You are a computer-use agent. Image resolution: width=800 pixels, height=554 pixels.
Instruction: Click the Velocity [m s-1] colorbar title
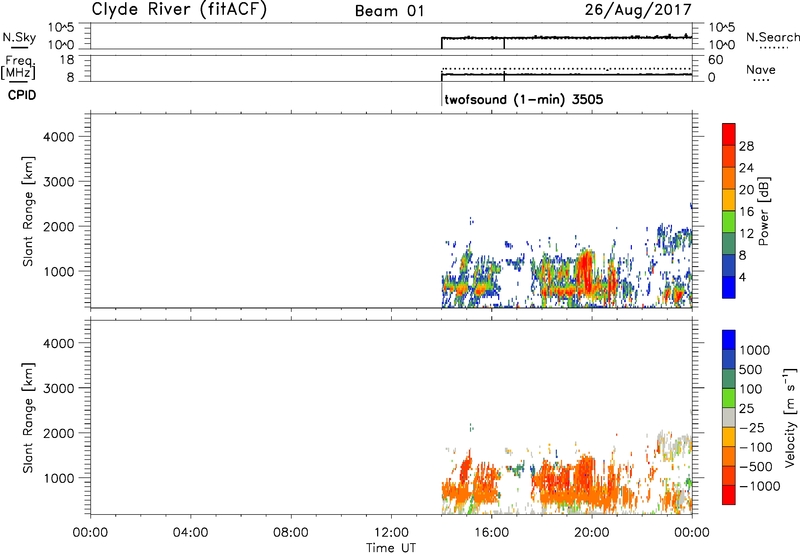790,417
